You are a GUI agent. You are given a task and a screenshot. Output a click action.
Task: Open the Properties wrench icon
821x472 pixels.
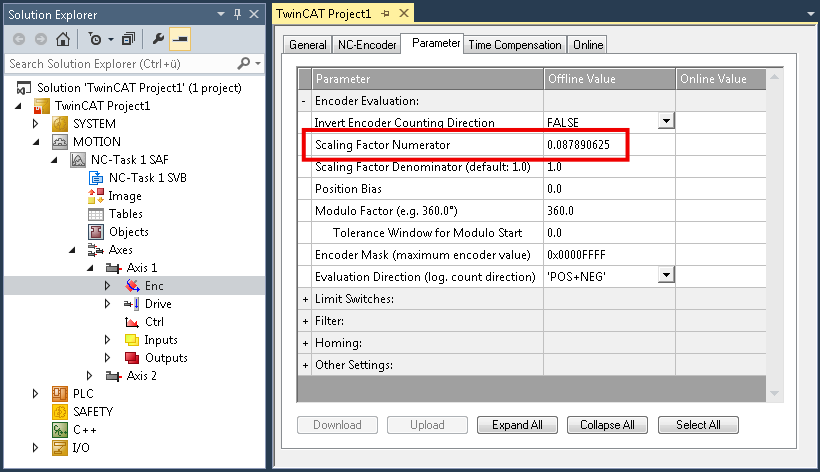tap(158, 39)
